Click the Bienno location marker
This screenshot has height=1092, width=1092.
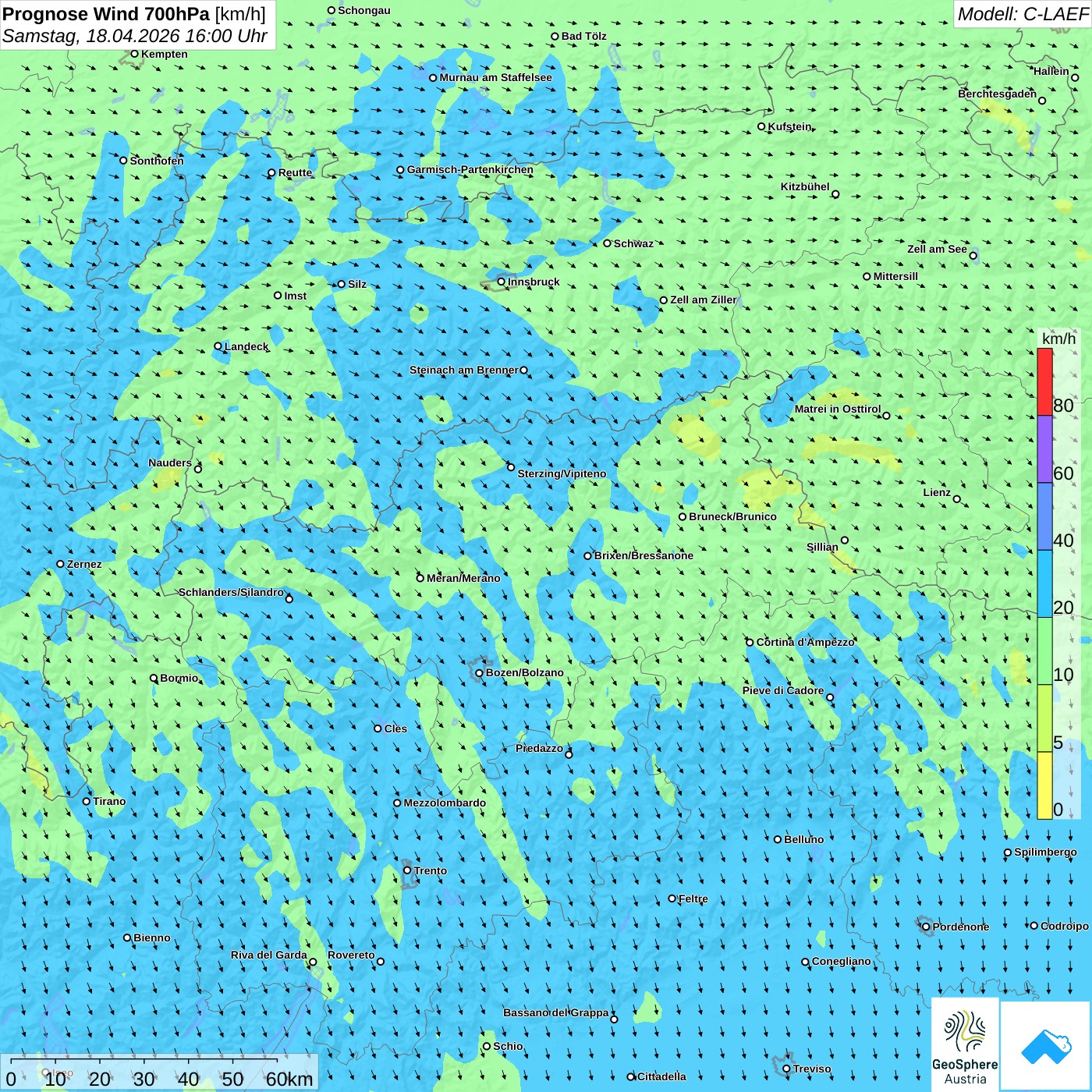click(127, 938)
